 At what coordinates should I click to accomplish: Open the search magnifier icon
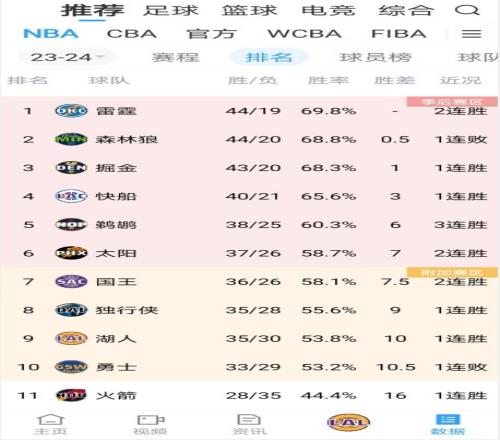click(467, 10)
